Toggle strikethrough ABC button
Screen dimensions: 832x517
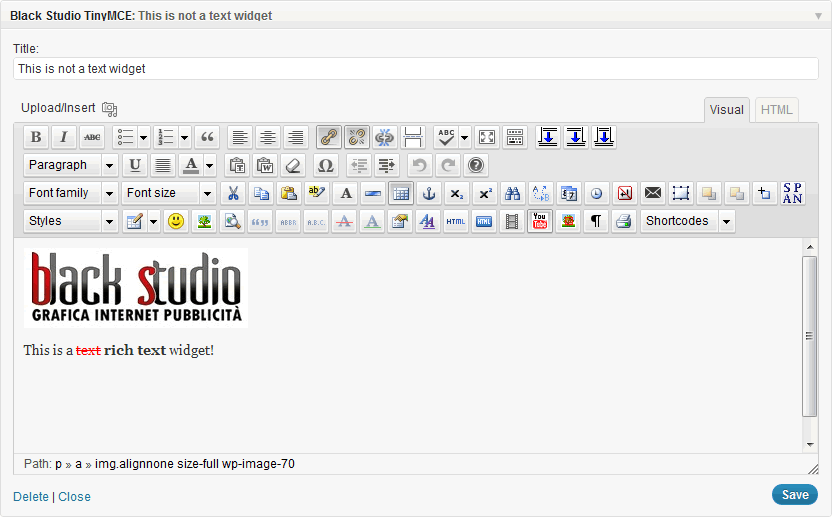(92, 137)
